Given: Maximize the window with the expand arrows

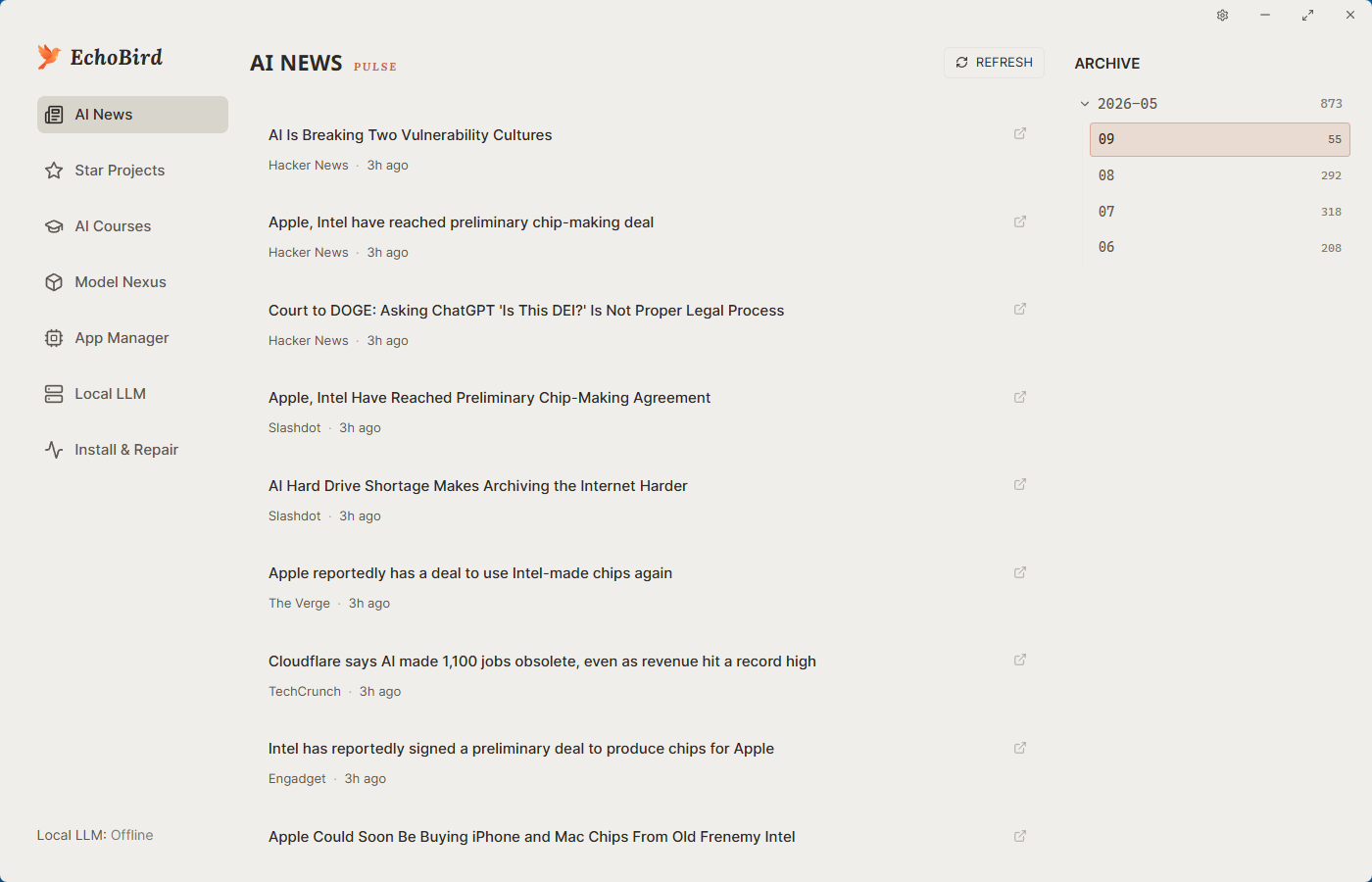Looking at the screenshot, I should coord(1307,15).
